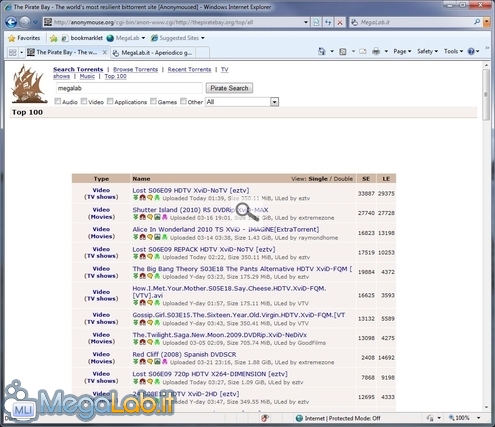Click Internet zone globe icon in status bar

pos(299,418)
